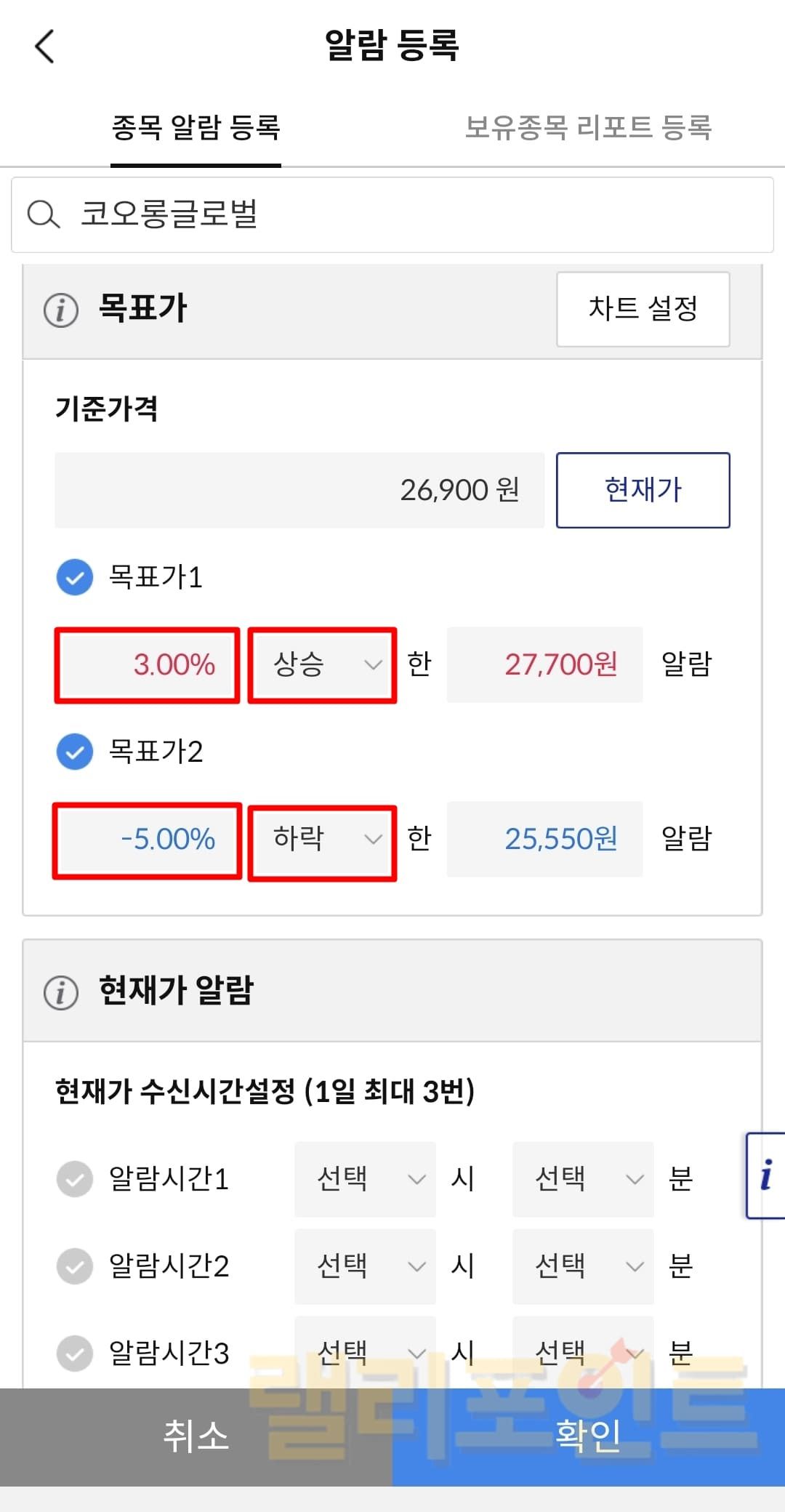
Task: Enable the 알람시간1 checkbox
Action: pos(75,1179)
